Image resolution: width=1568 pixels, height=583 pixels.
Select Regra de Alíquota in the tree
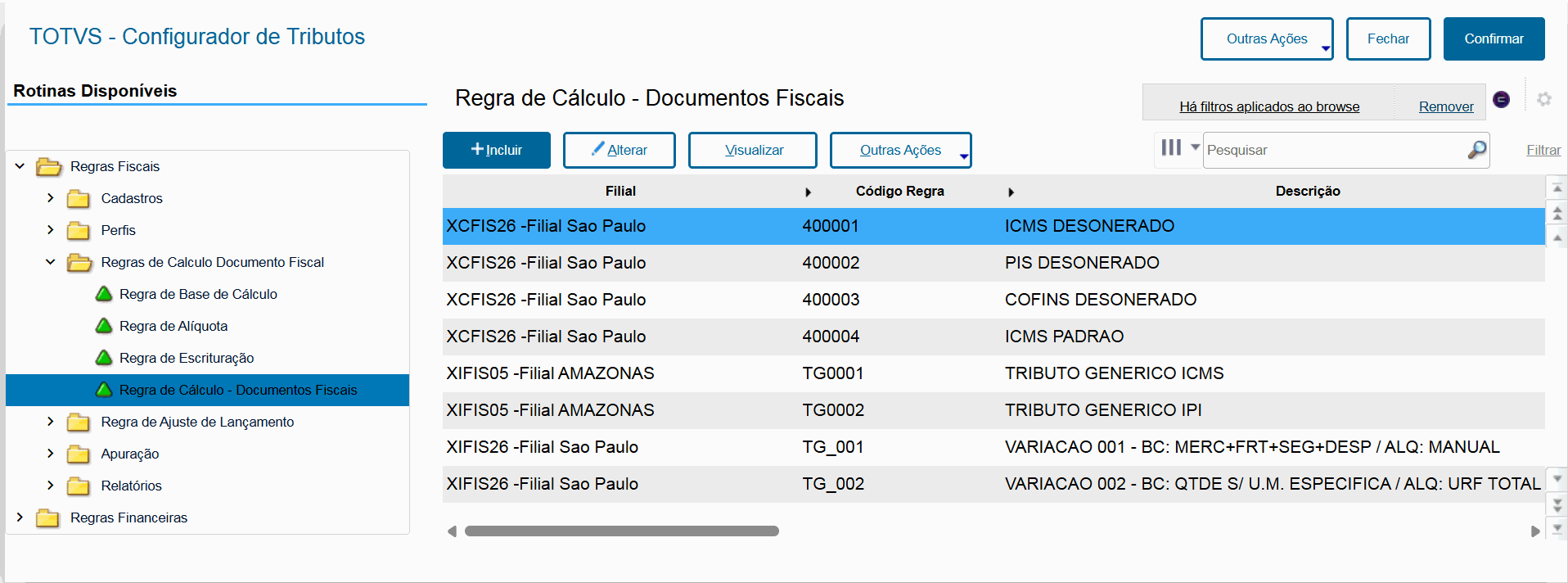pos(173,326)
